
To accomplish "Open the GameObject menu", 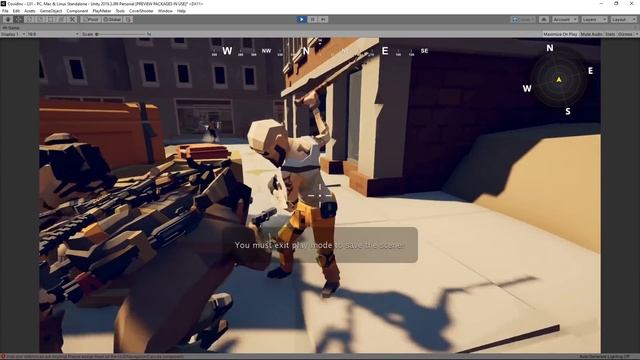I will [51, 11].
